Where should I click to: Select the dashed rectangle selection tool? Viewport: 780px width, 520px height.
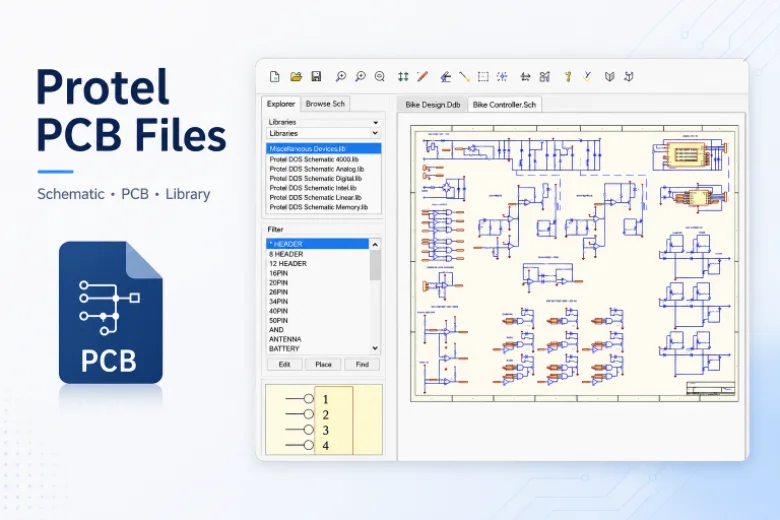tap(483, 77)
